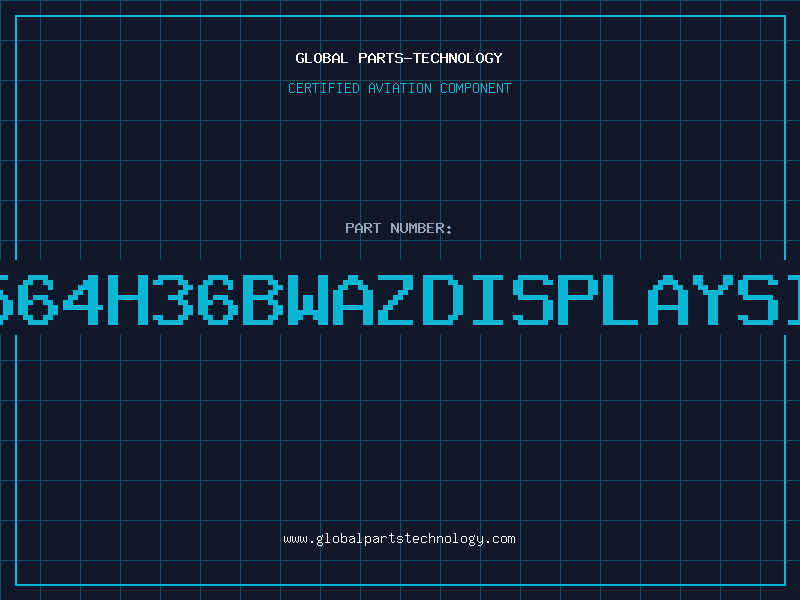800x600 pixels.
Task: Select the letter B in the part number
Action: click(261, 300)
